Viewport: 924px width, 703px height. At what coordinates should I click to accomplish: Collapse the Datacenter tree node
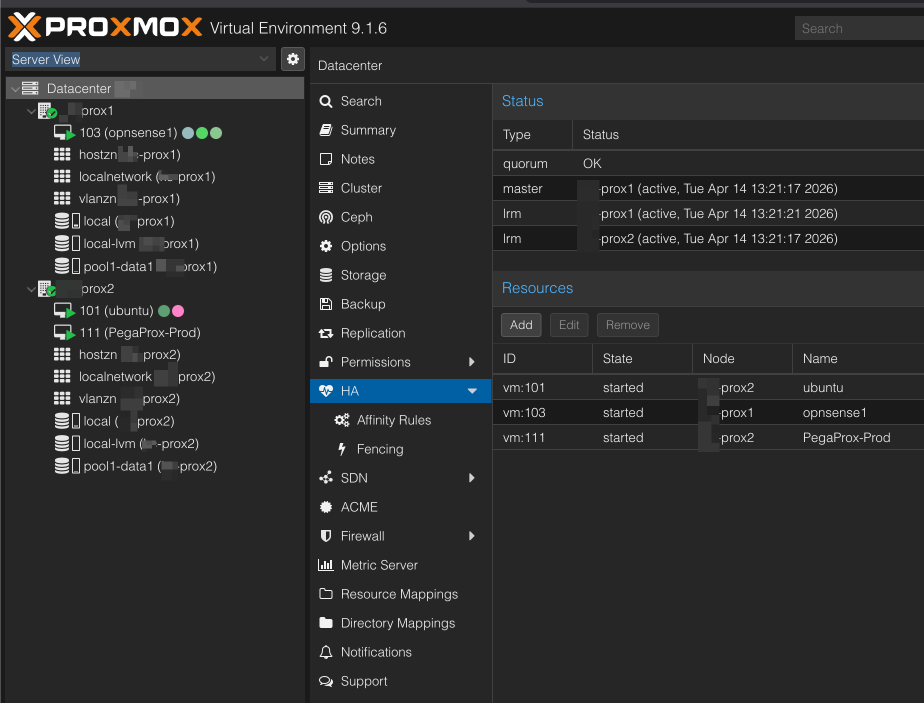(x=15, y=88)
